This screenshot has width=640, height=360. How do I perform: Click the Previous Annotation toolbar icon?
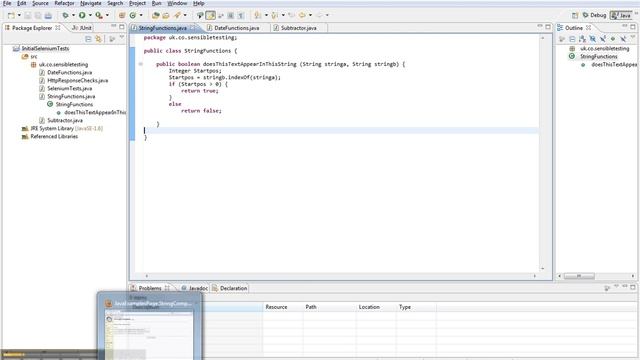coord(275,16)
